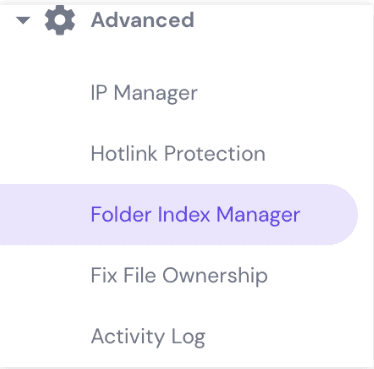
Task: Choose Fix File Ownership from the Advanced submenu
Action: pos(179,275)
